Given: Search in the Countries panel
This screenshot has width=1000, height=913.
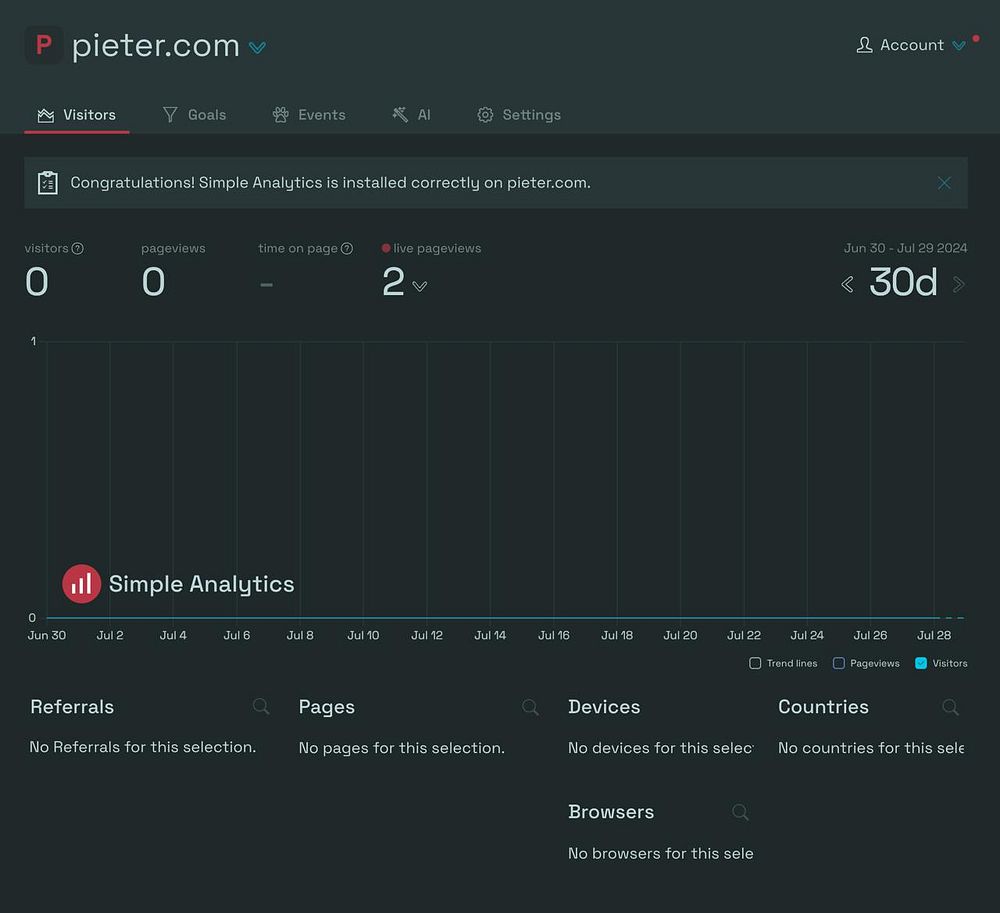Looking at the screenshot, I should 950,707.
